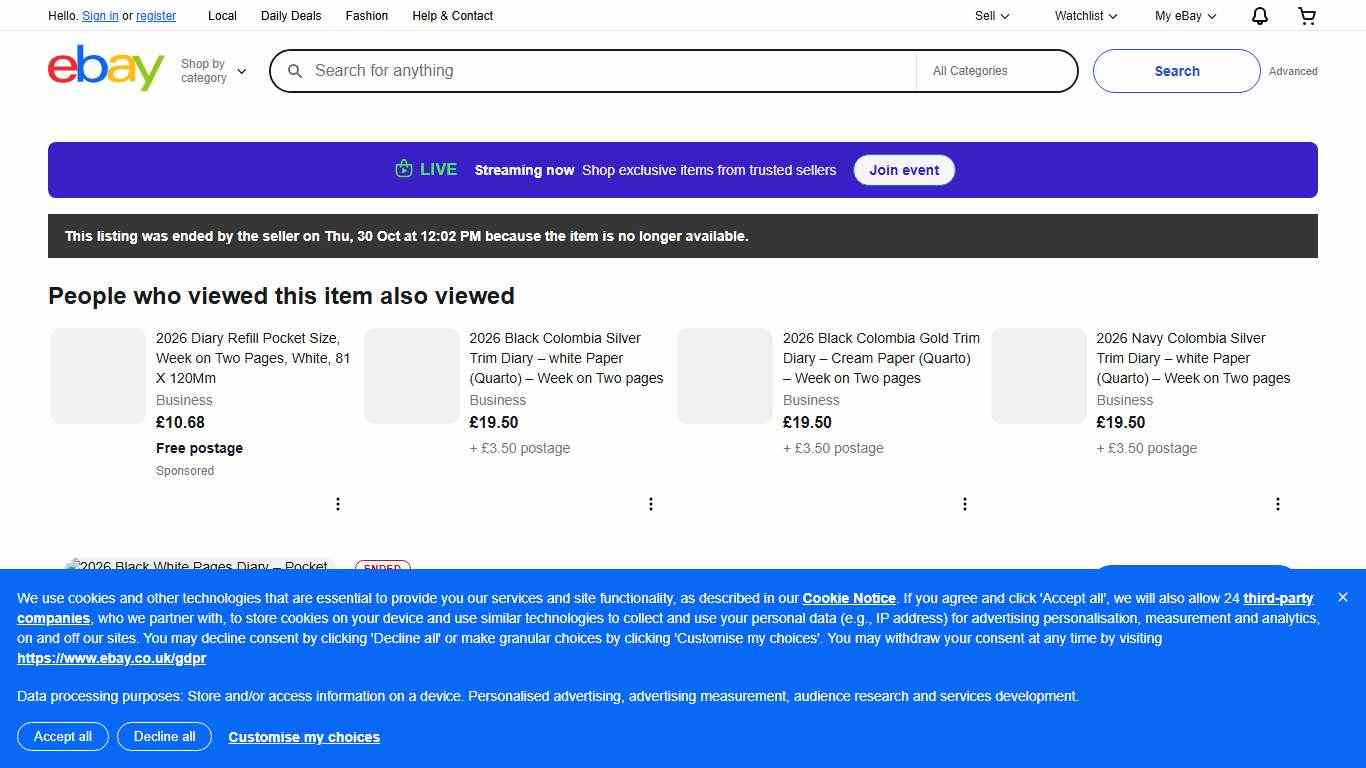
Task: Expand the Sell menu
Action: click(x=991, y=16)
